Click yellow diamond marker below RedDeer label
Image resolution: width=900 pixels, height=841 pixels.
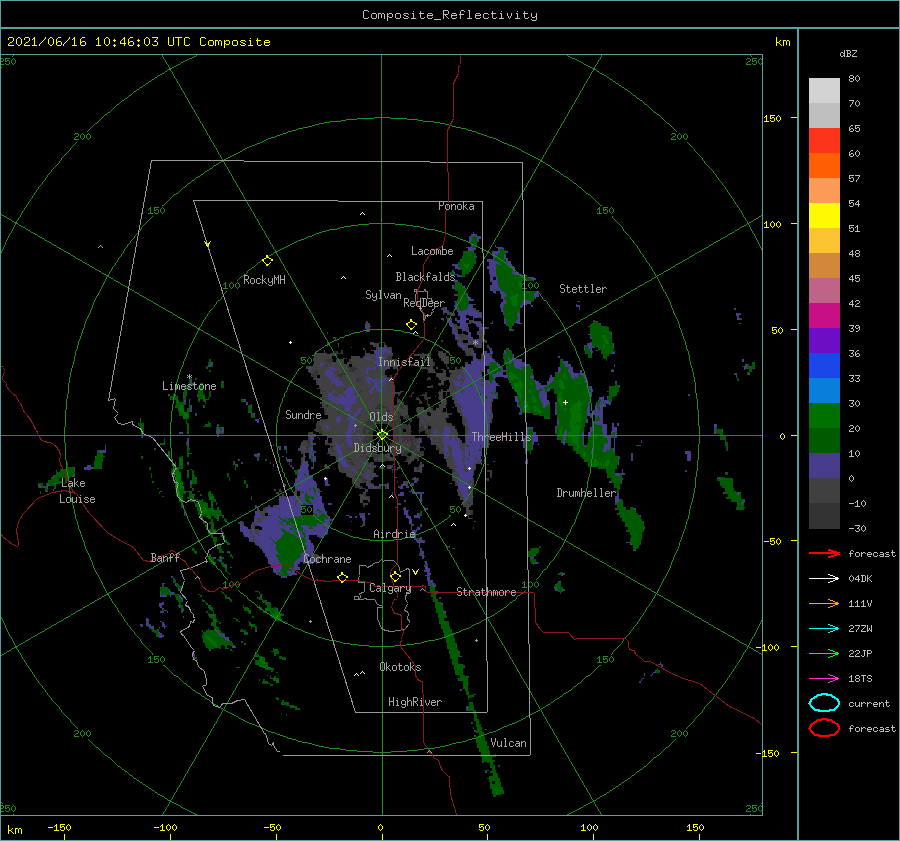[x=411, y=324]
